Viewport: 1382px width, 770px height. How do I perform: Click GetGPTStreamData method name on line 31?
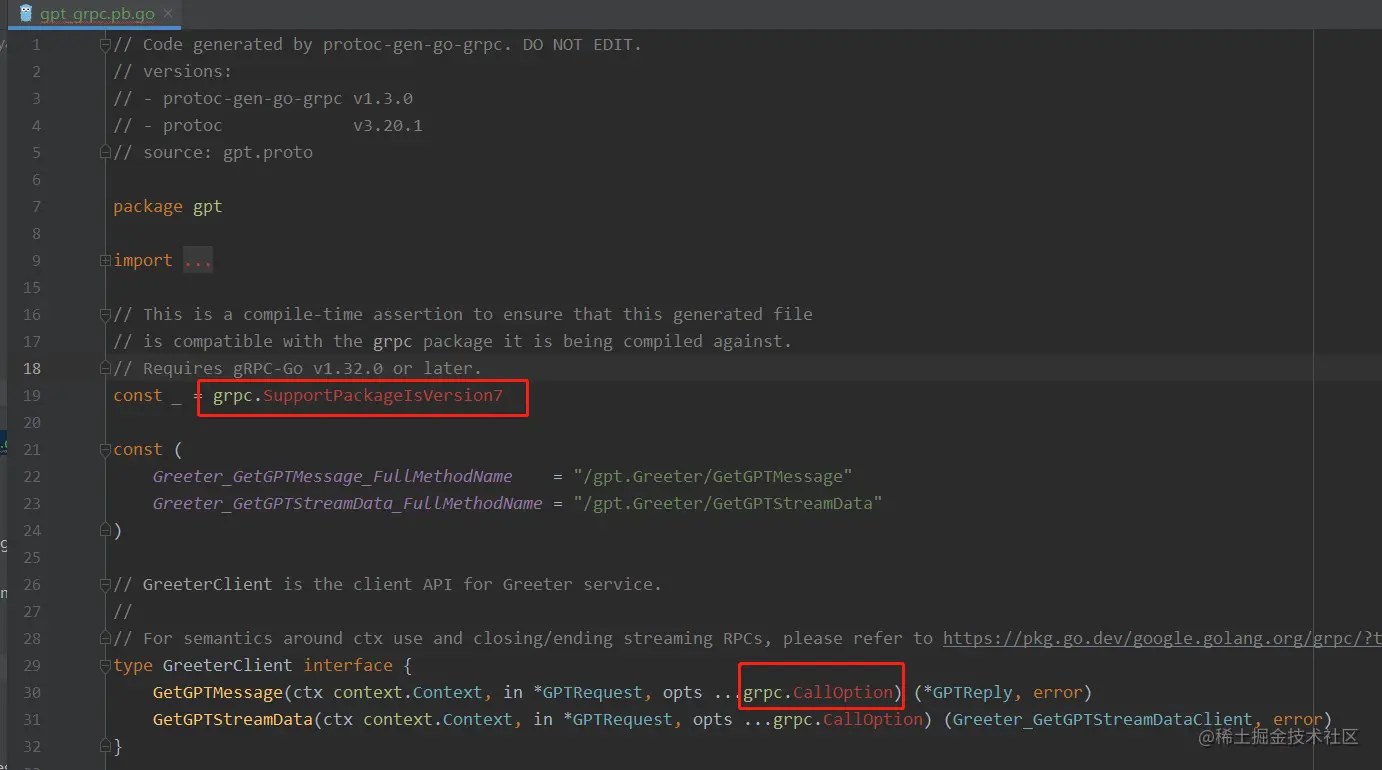coord(233,719)
